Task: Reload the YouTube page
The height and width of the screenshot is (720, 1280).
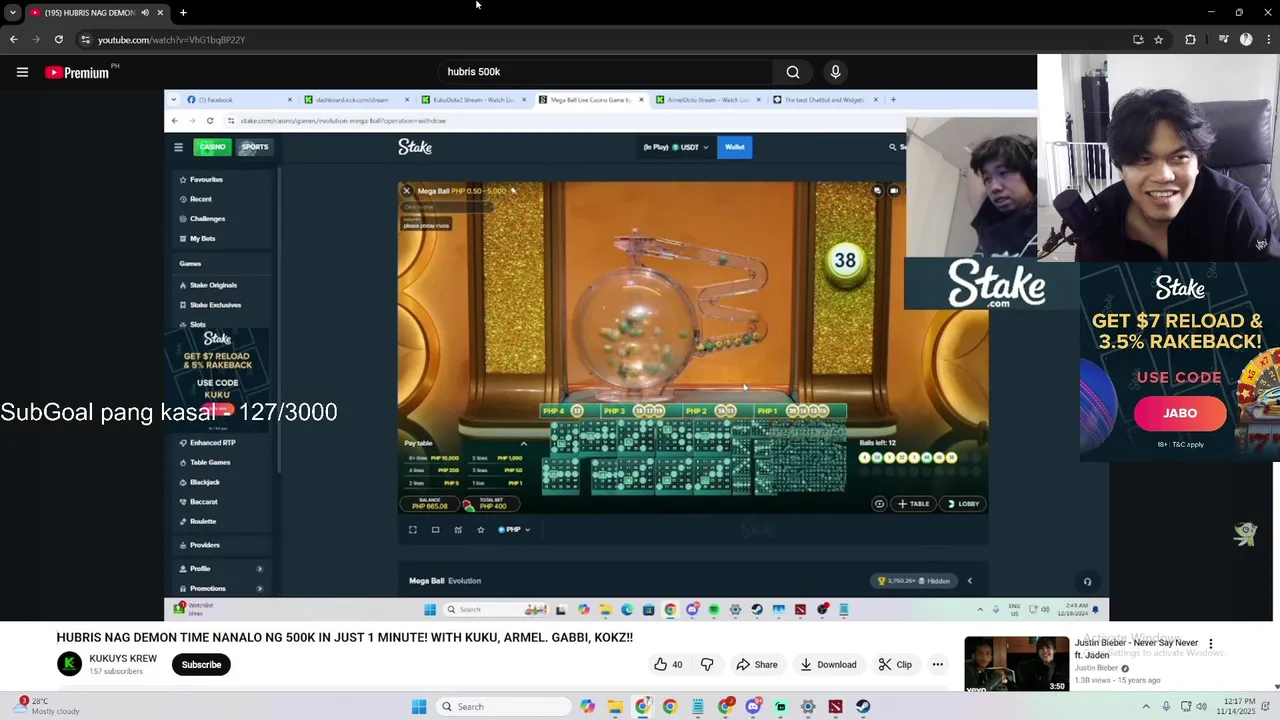Action: pos(59,40)
